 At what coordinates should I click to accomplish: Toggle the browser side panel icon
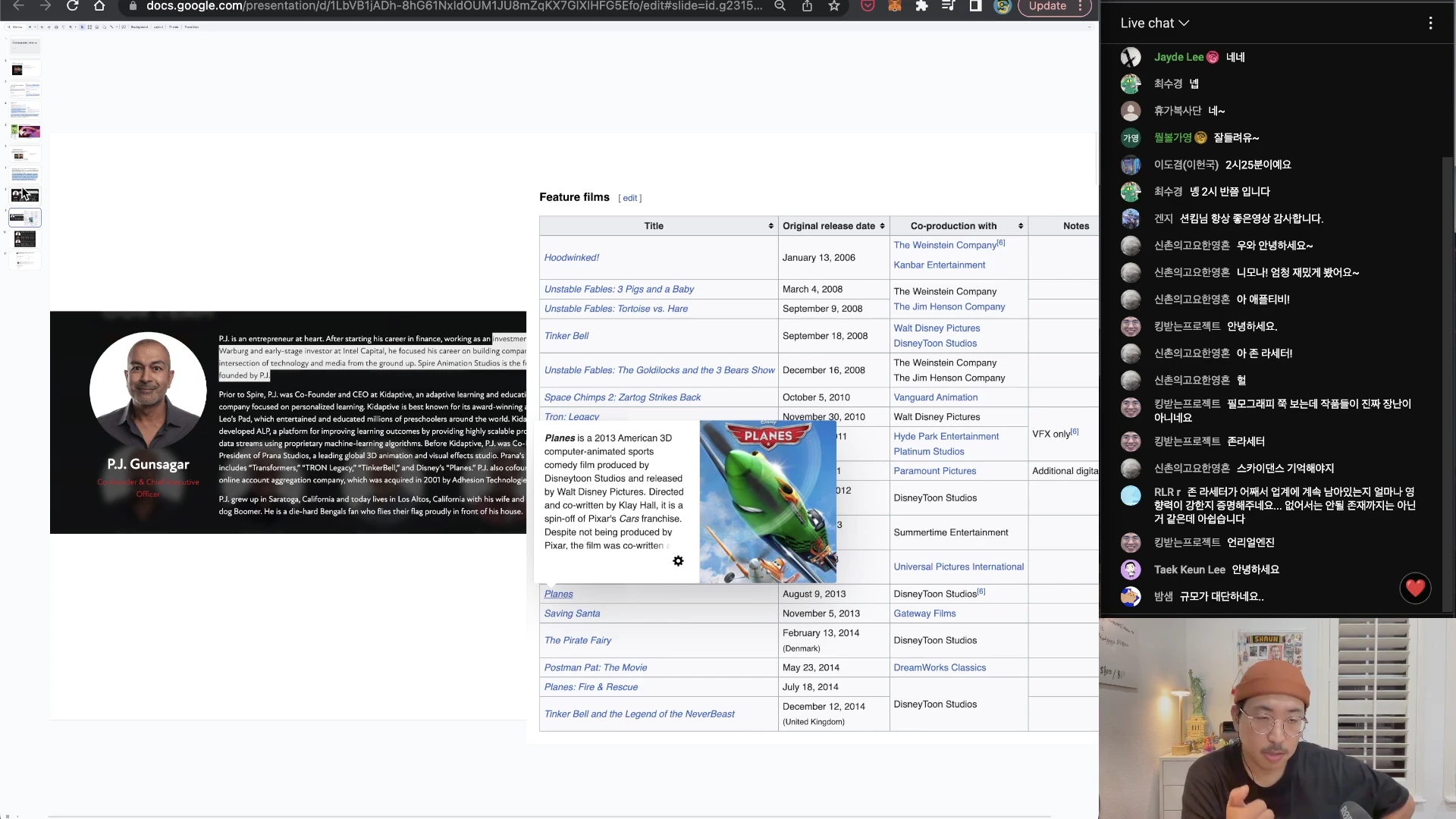tap(975, 6)
